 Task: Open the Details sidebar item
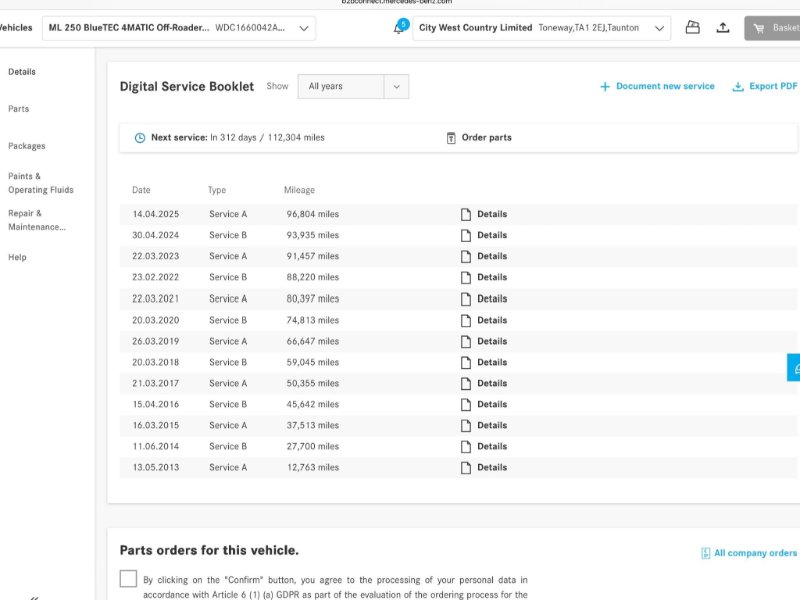point(22,72)
